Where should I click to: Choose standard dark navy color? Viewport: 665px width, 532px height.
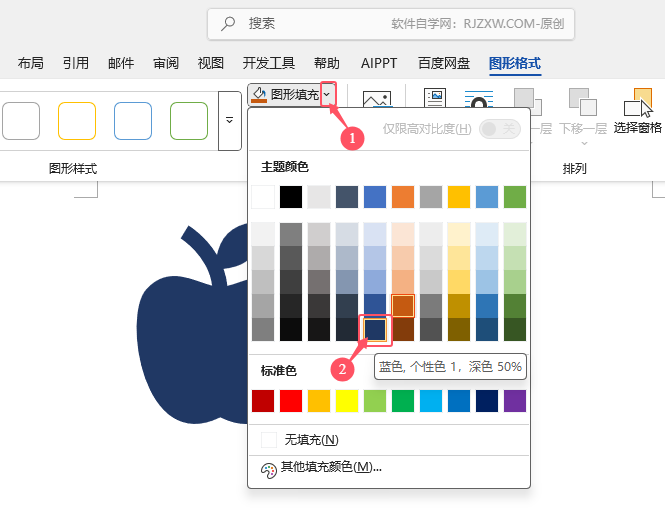pyautogui.click(x=487, y=401)
